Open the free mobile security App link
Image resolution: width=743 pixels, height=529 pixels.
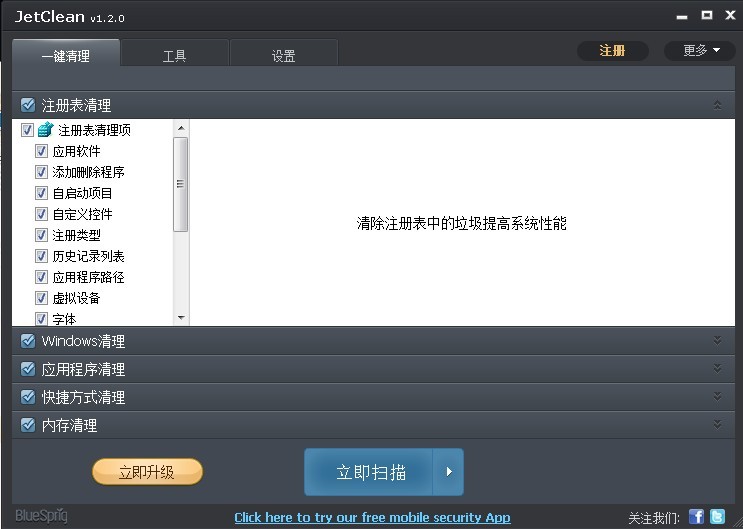coord(372,517)
